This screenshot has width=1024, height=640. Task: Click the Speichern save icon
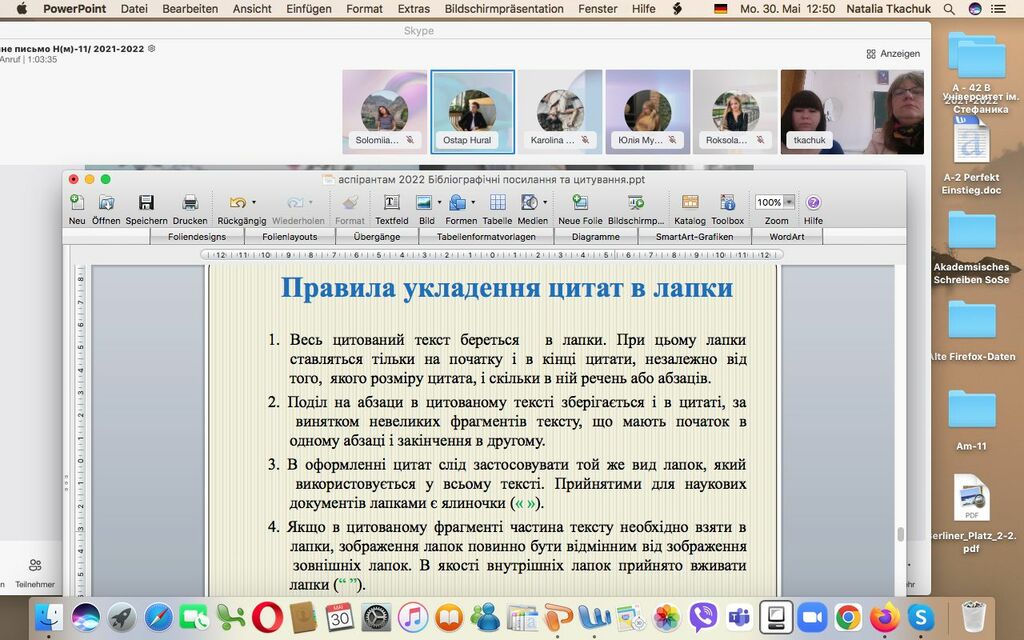tap(146, 202)
